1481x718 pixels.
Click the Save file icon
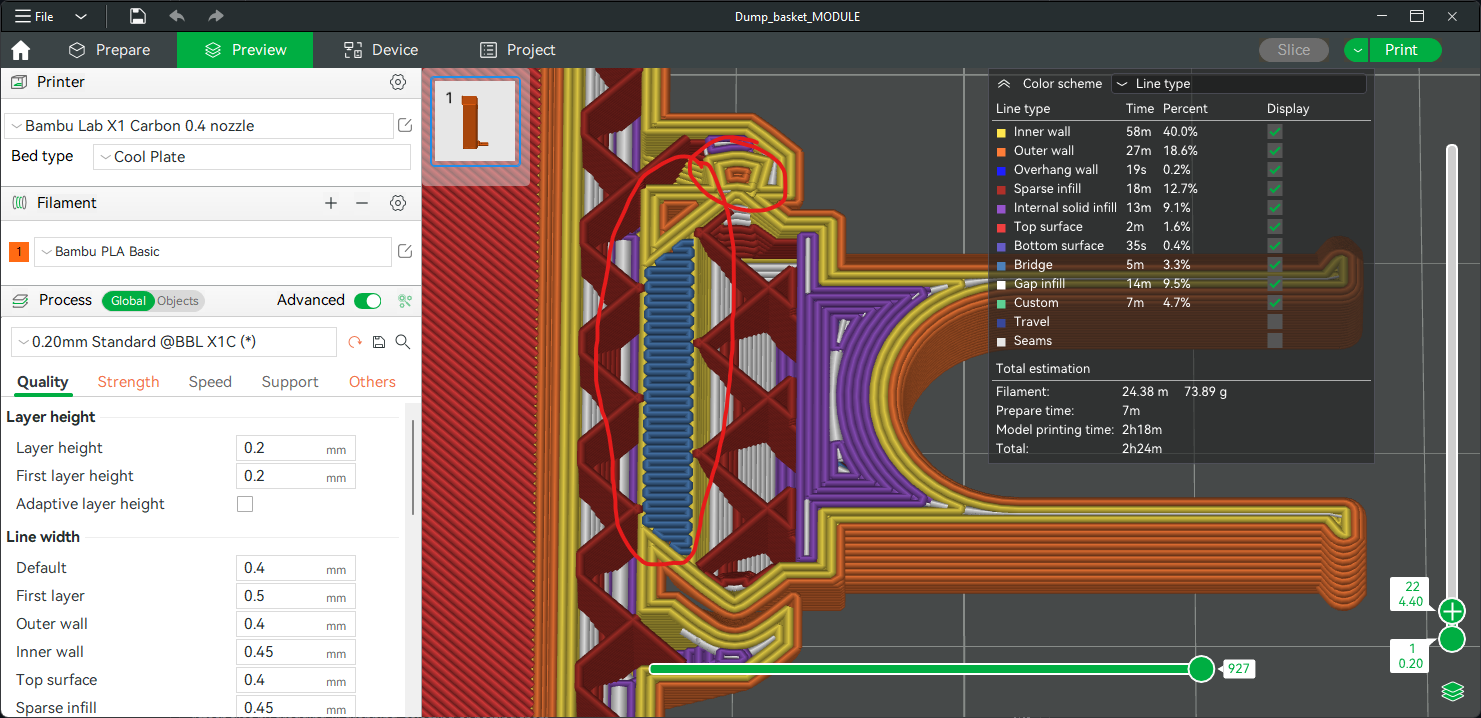(x=138, y=16)
